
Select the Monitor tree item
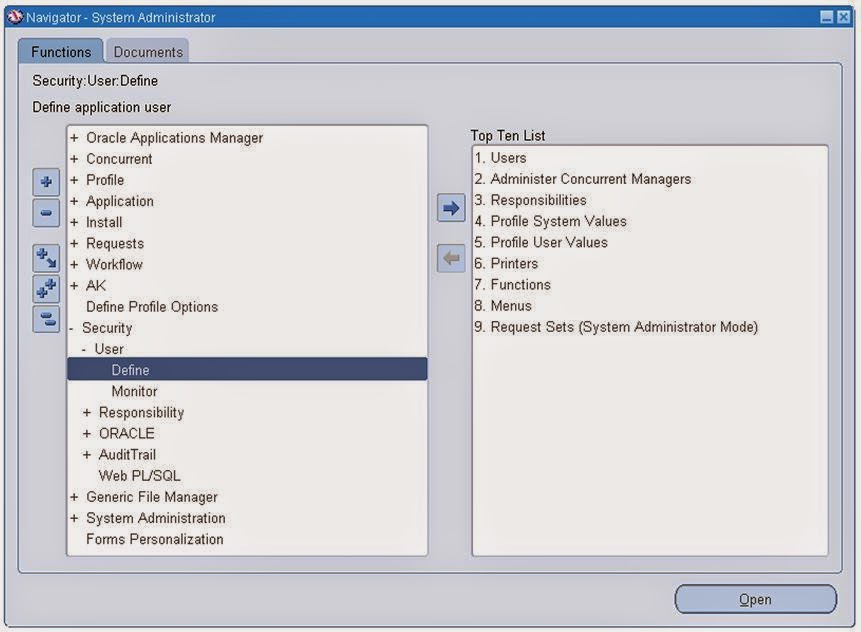pyautogui.click(x=134, y=390)
